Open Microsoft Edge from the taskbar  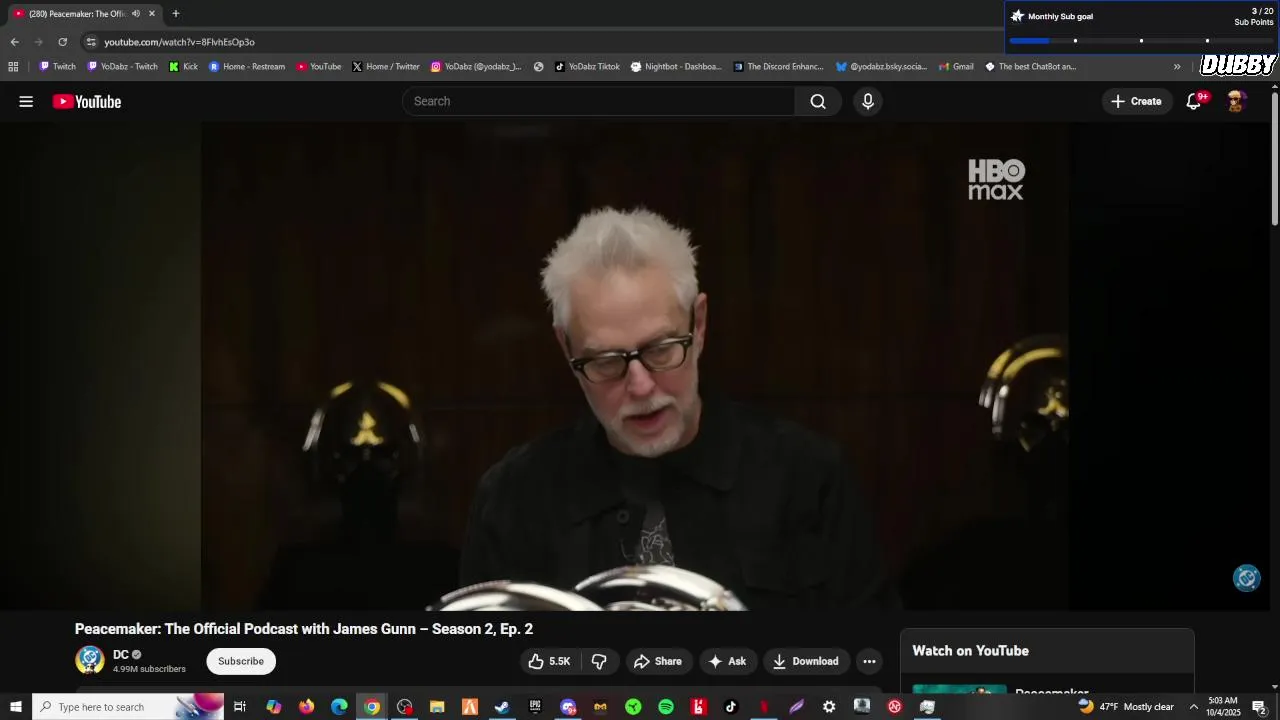(339, 707)
